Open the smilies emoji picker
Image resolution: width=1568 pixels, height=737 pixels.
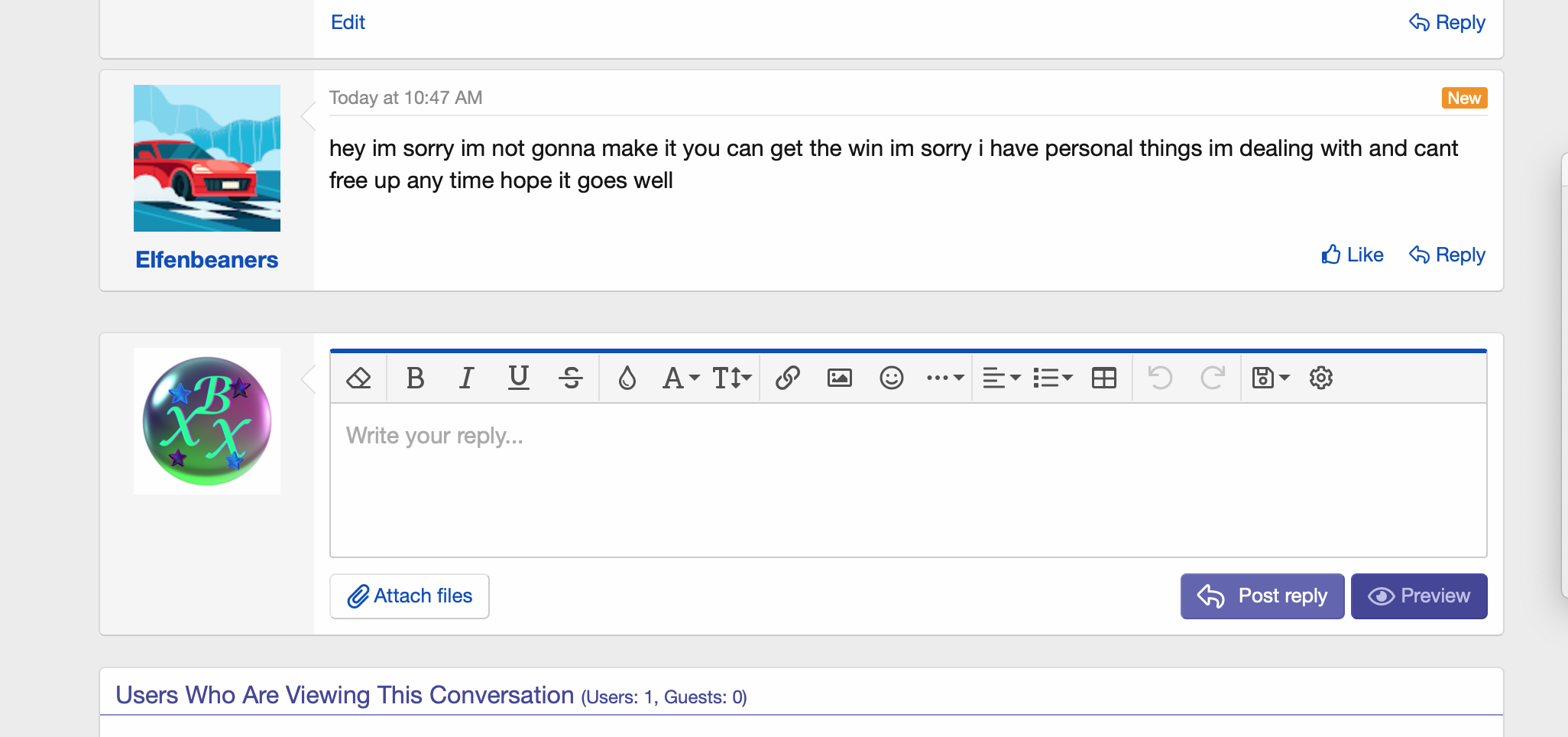click(x=891, y=378)
